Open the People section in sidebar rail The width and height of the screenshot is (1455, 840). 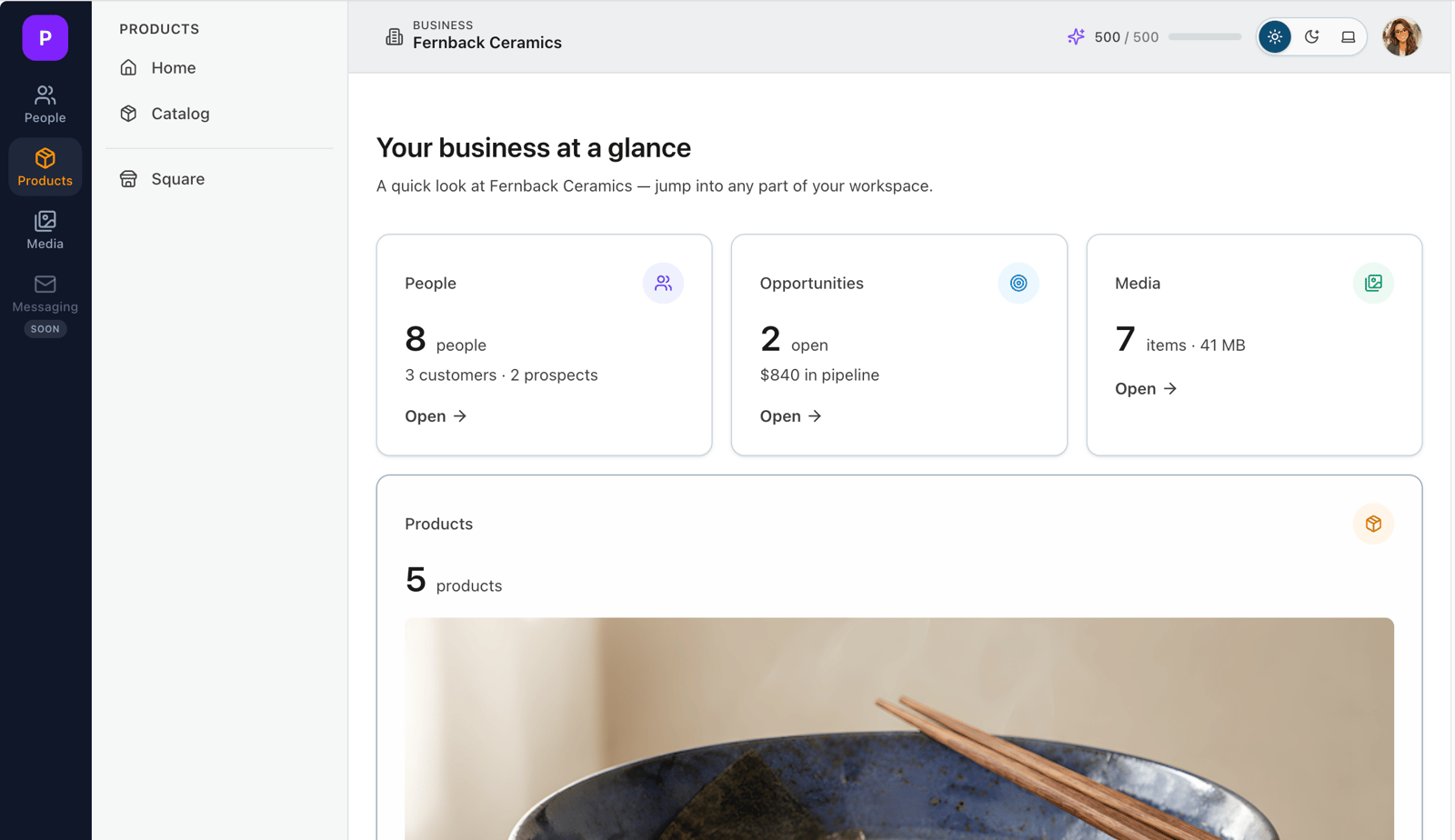click(45, 105)
